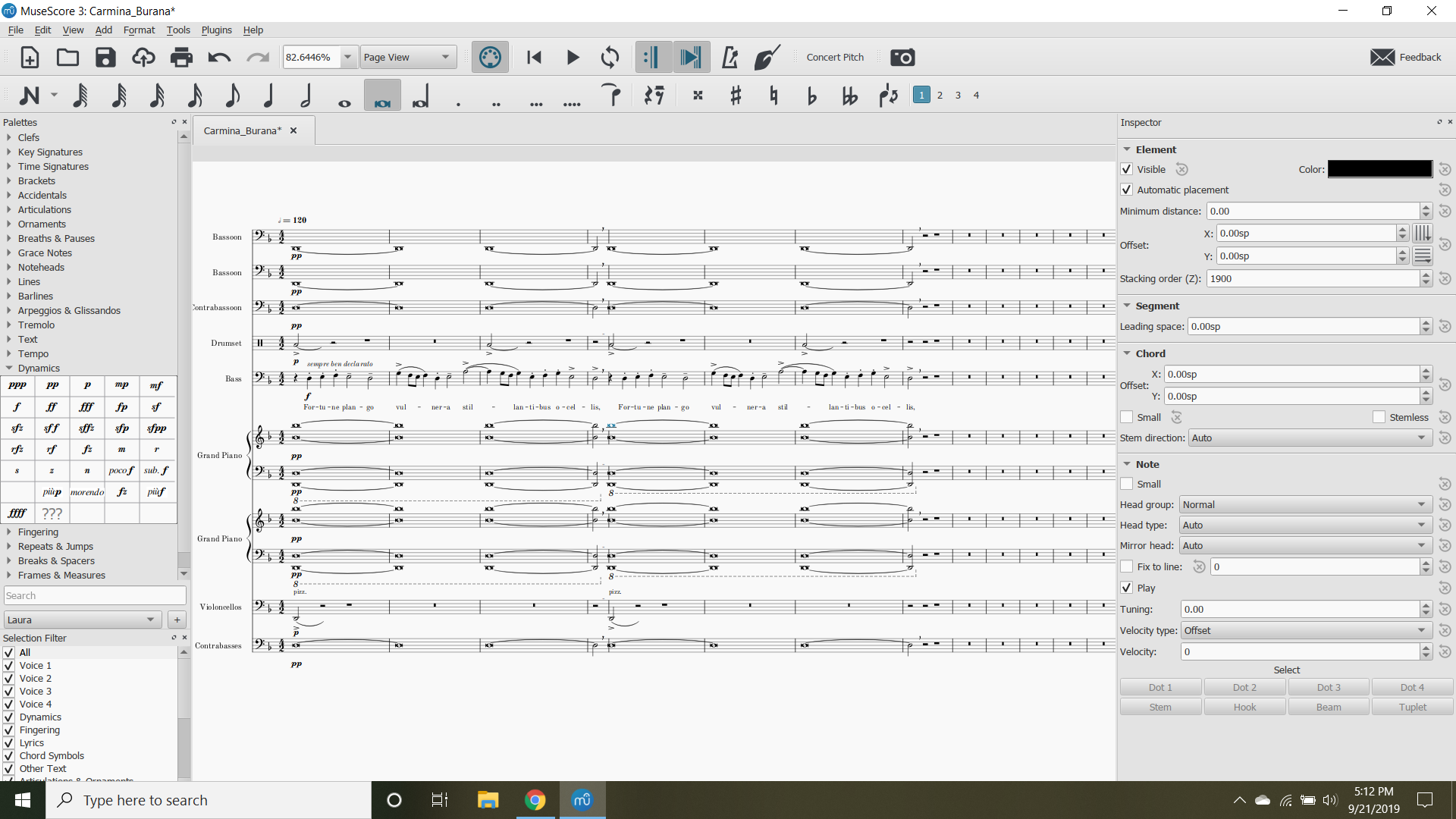Click the rewind to start icon
Image resolution: width=1456 pixels, height=819 pixels.
pyautogui.click(x=535, y=57)
